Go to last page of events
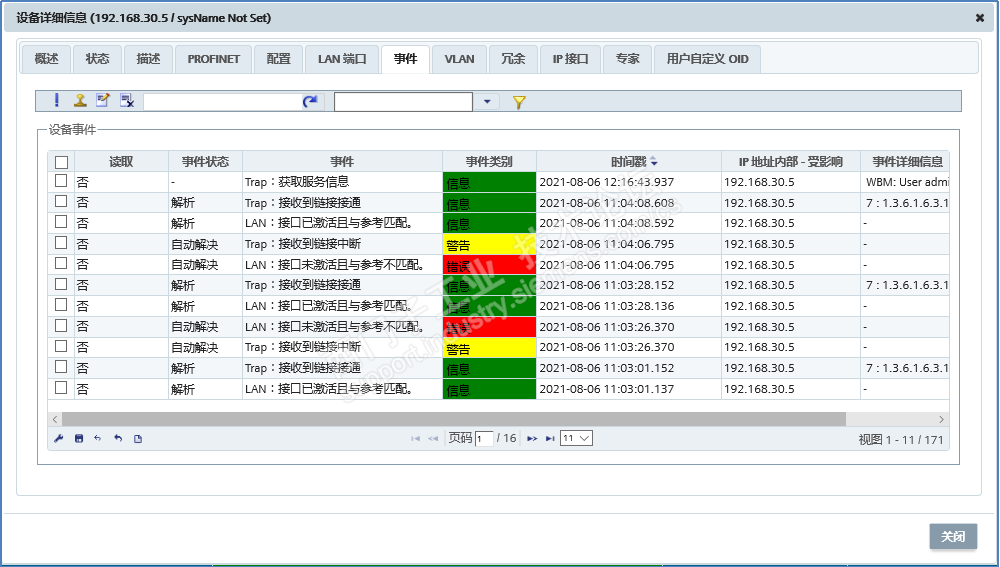Screen dimensions: 1000x567 coord(550,439)
